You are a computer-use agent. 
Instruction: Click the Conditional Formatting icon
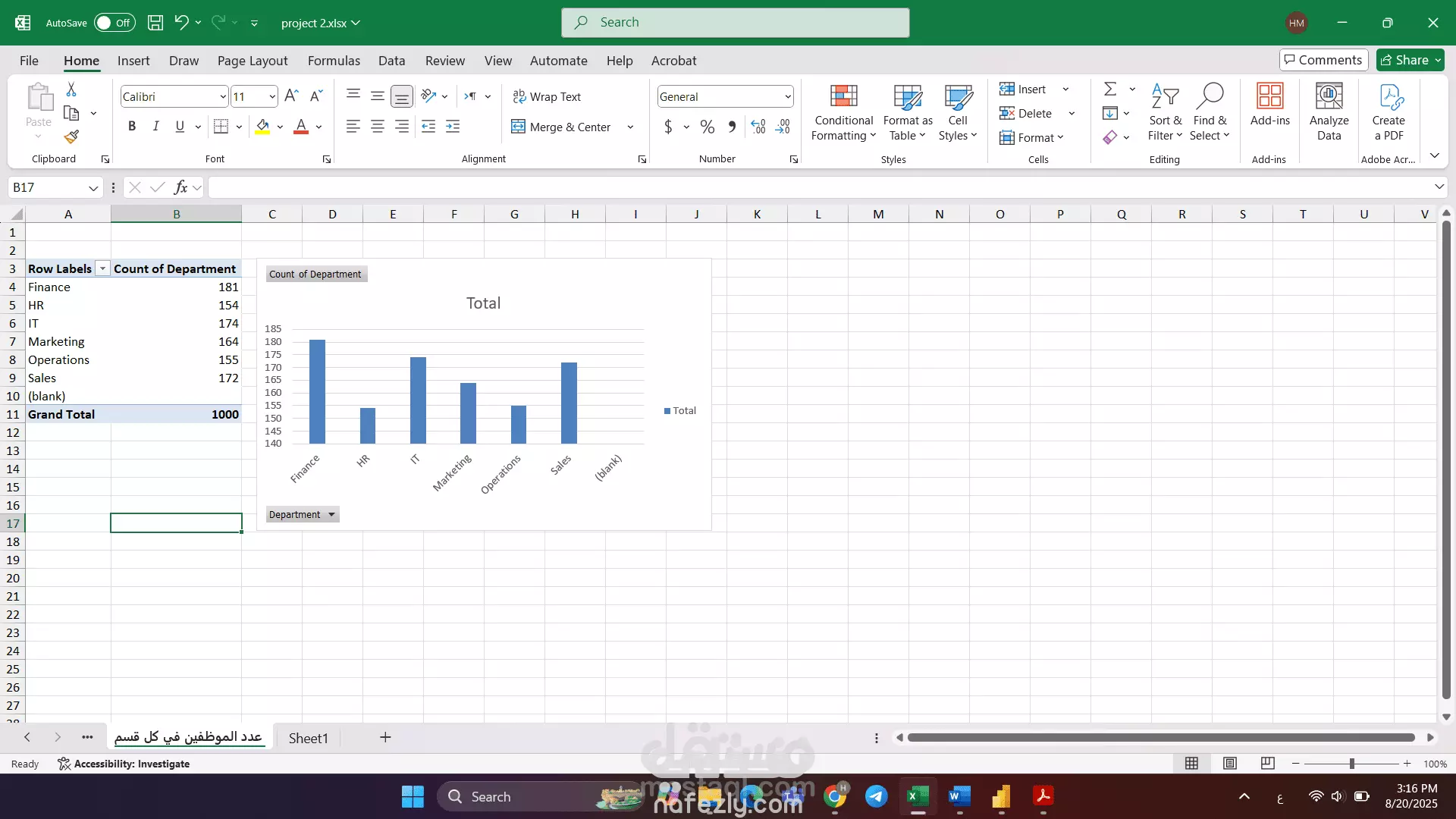[x=843, y=97]
